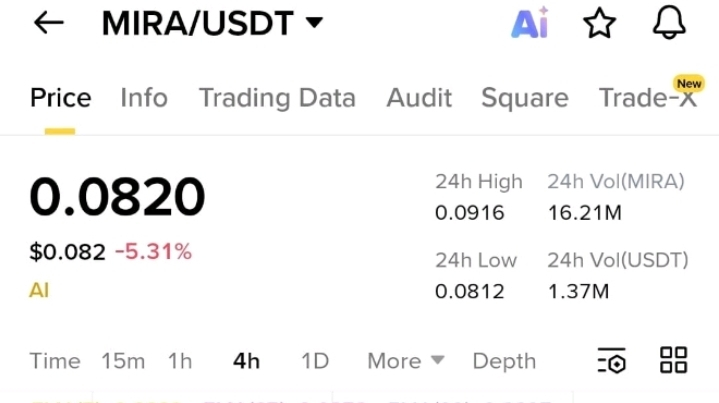Show the Depth chart

pos(504,361)
